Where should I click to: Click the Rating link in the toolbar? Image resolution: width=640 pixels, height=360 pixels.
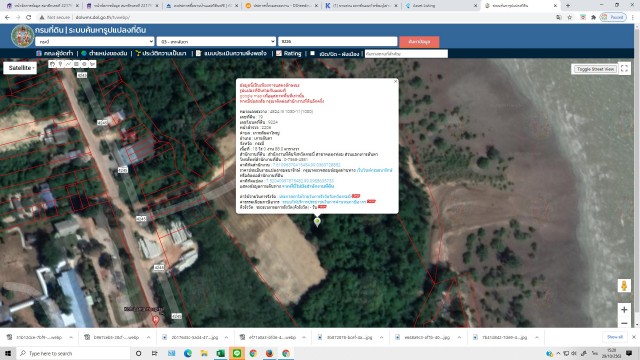[289, 53]
